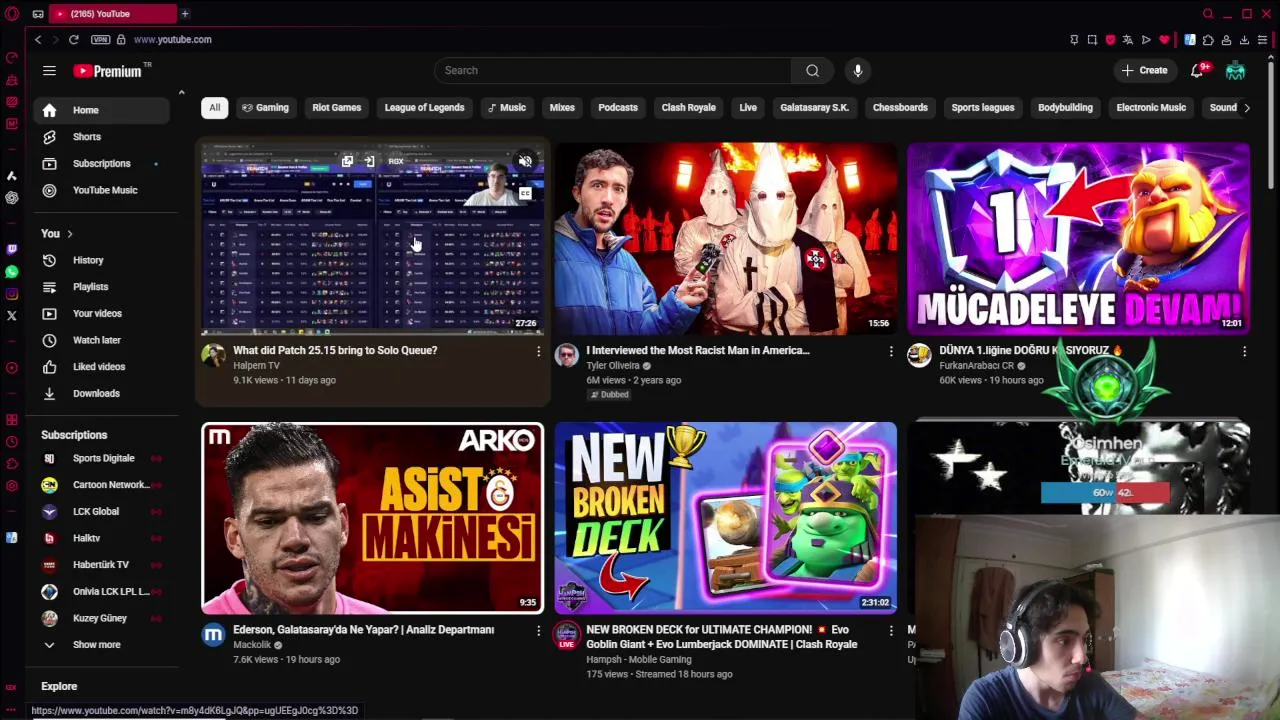The width and height of the screenshot is (1280, 720).
Task: Open options for the Ederson Galatasaray video
Action: (x=538, y=630)
